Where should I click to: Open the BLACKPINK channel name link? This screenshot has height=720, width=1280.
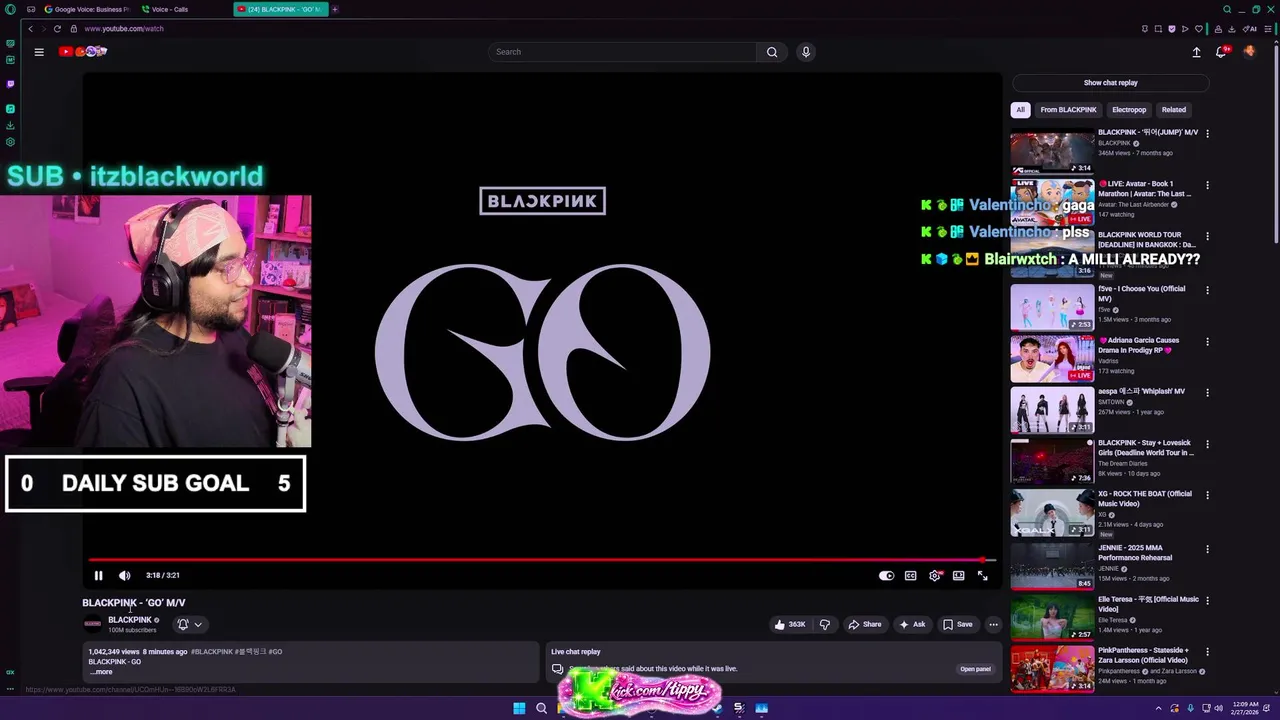tap(130, 620)
